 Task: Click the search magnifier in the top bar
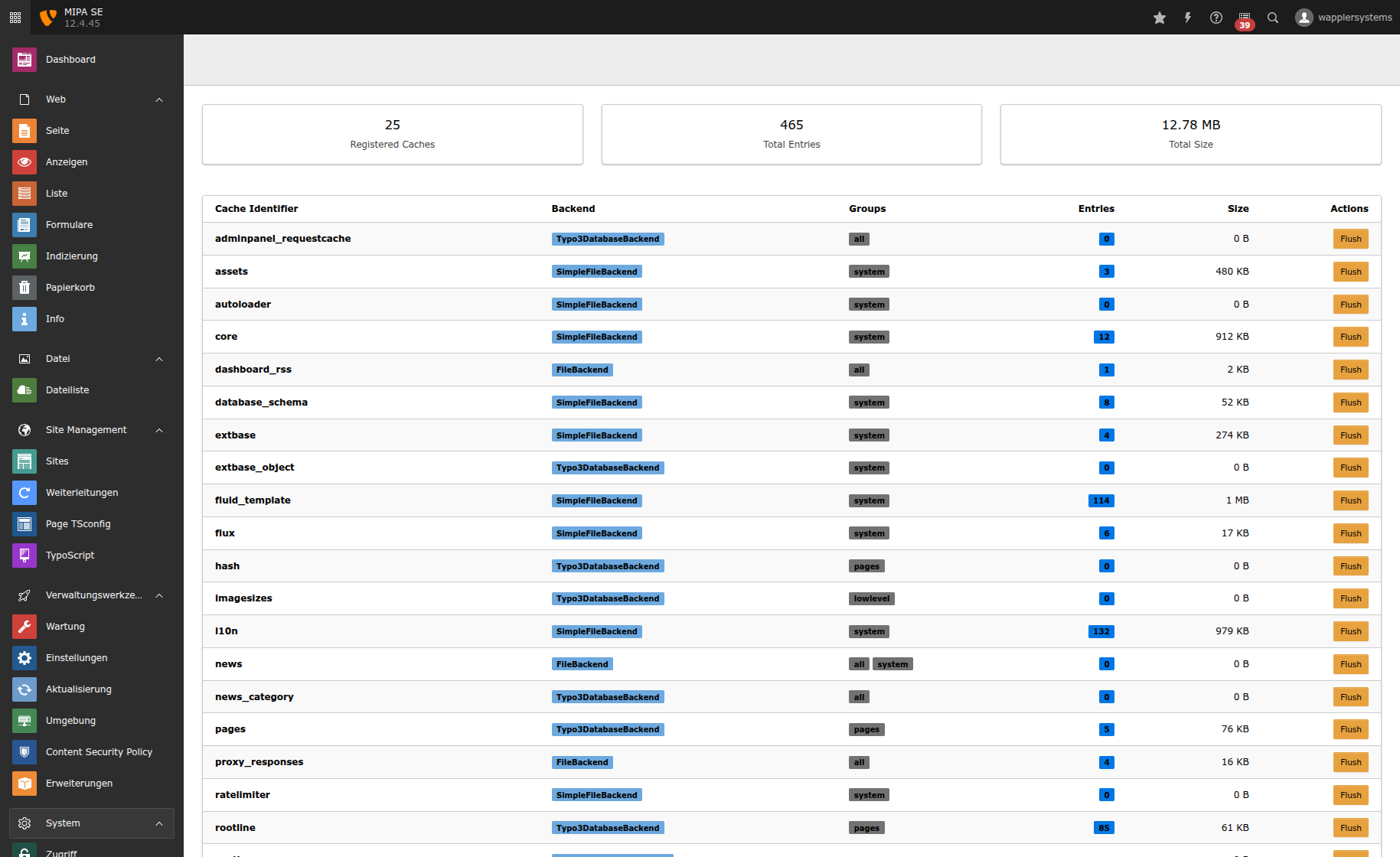pos(1272,17)
